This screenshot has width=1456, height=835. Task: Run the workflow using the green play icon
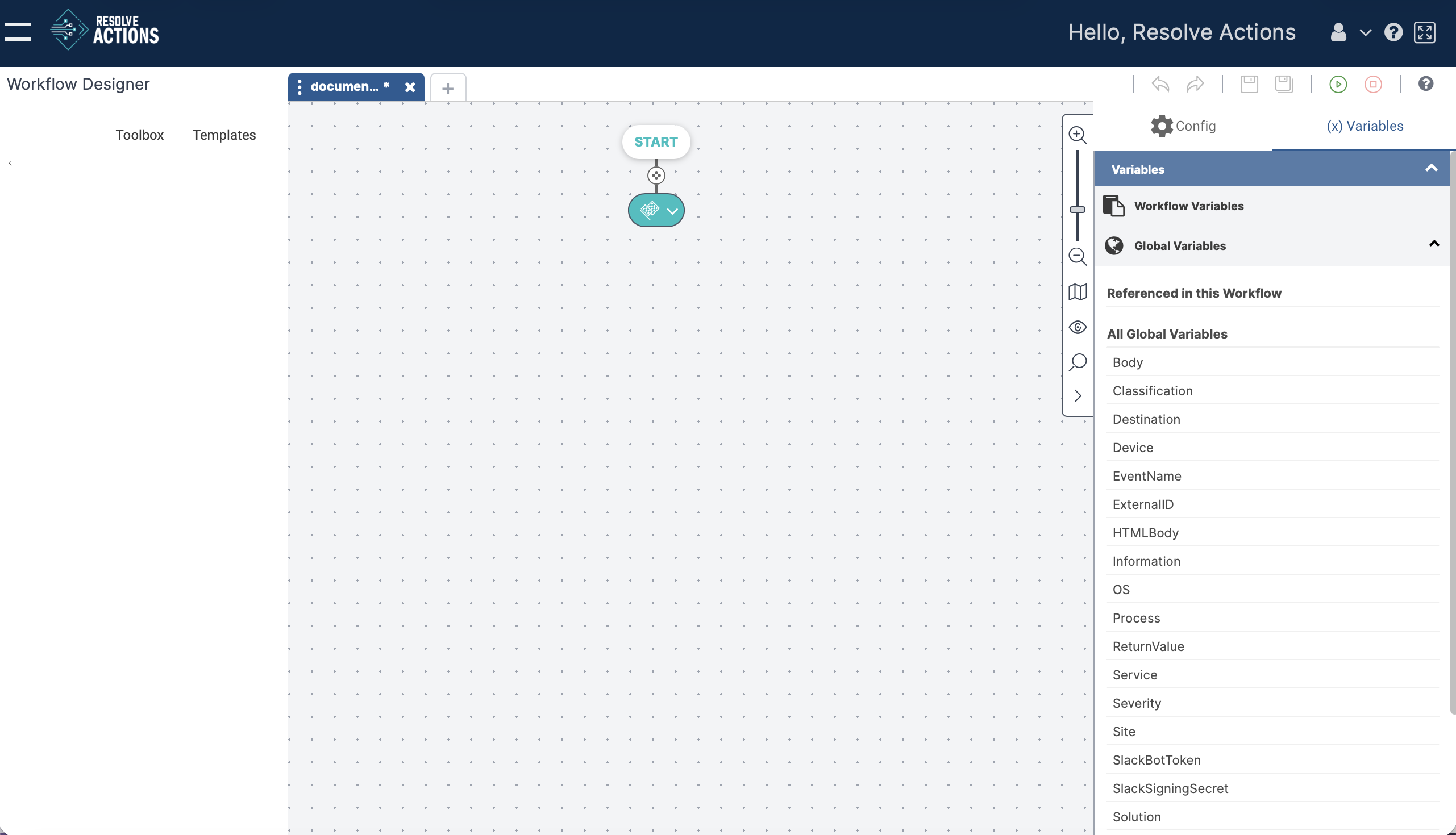pos(1338,84)
